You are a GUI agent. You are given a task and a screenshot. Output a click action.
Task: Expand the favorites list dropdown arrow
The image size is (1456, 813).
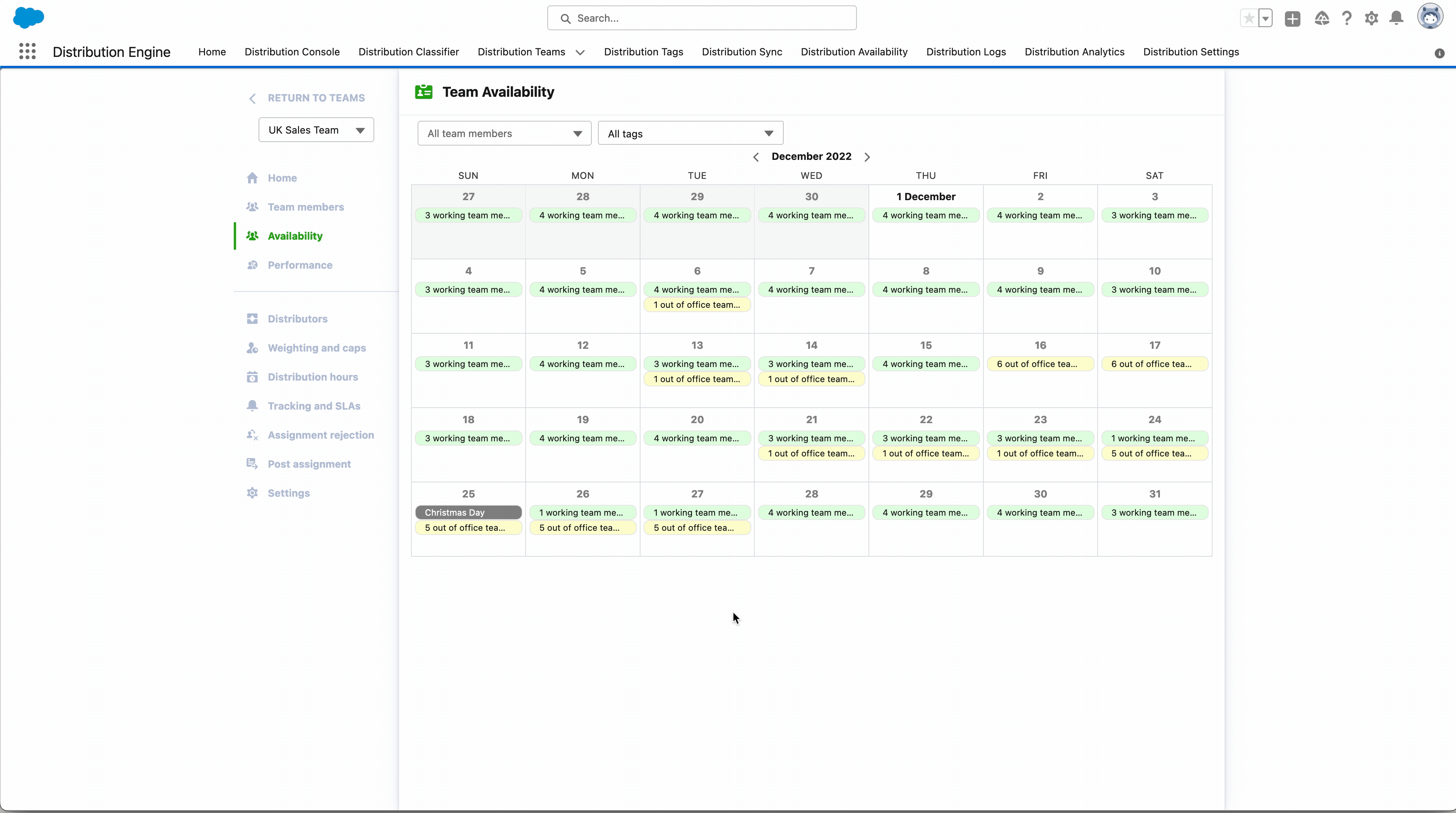[x=1266, y=18]
